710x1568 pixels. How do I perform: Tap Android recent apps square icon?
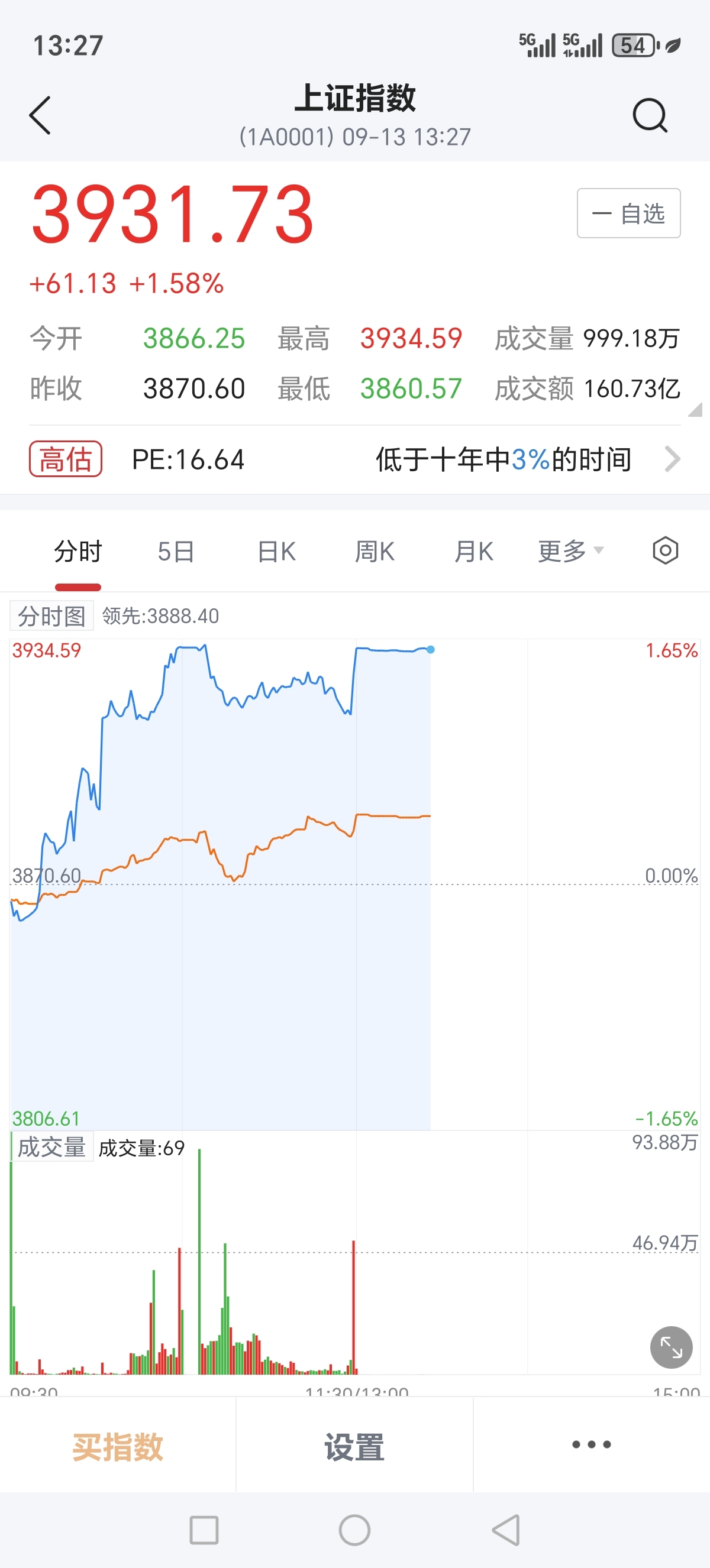click(x=204, y=1530)
